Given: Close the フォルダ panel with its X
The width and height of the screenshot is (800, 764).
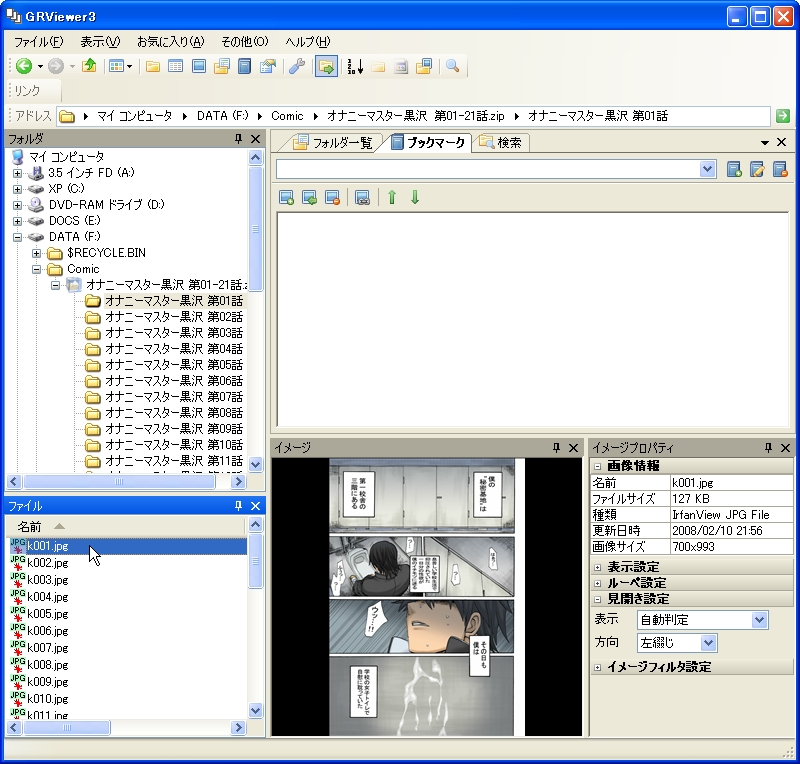Looking at the screenshot, I should (256, 139).
